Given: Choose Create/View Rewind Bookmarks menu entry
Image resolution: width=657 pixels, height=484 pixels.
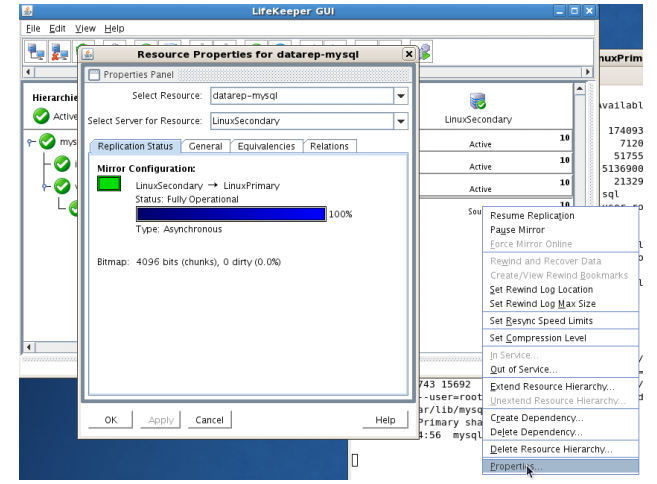Looking at the screenshot, I should pyautogui.click(x=560, y=275).
